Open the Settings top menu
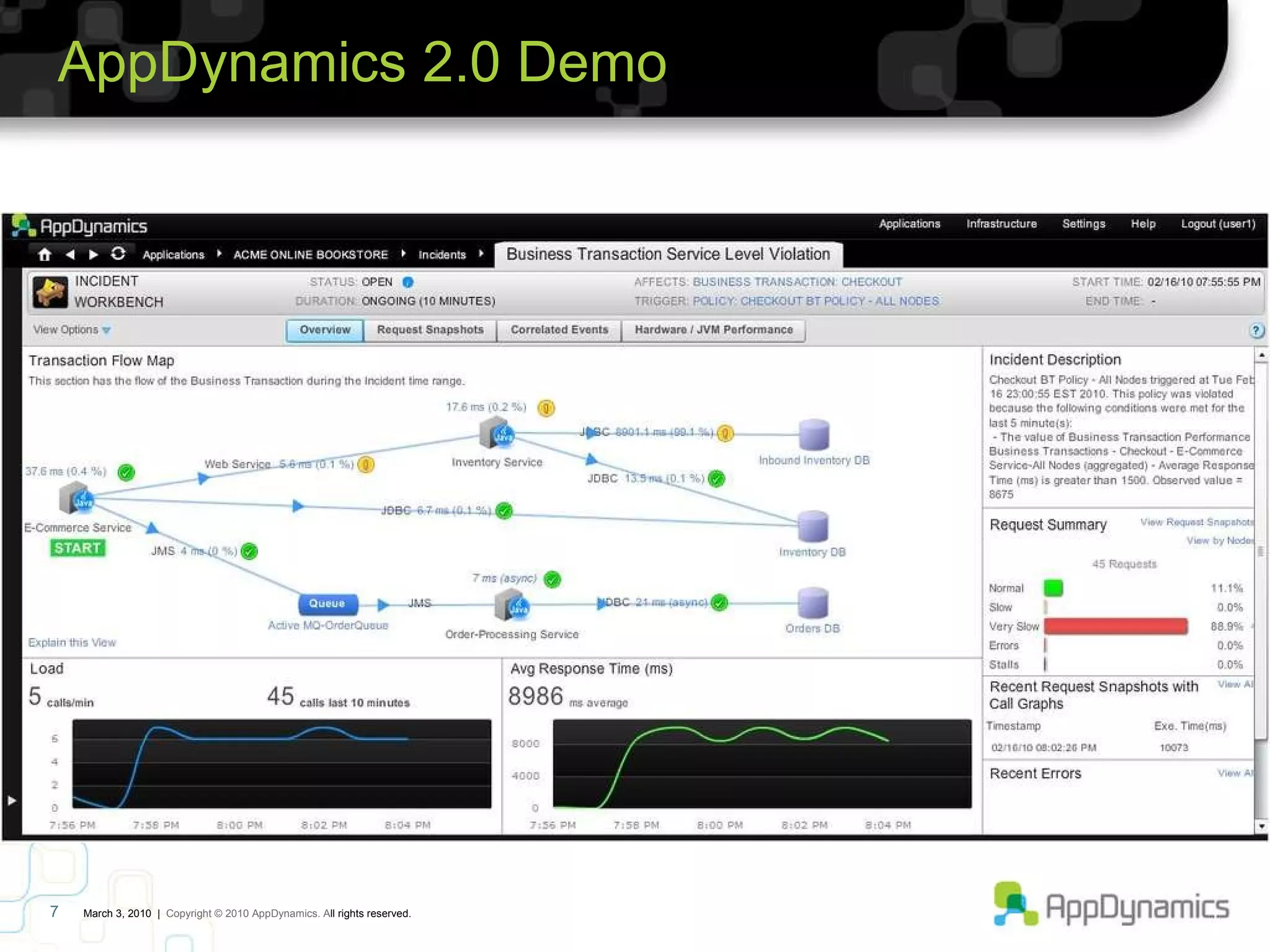Viewport: 1270px width, 952px height. tap(1084, 224)
